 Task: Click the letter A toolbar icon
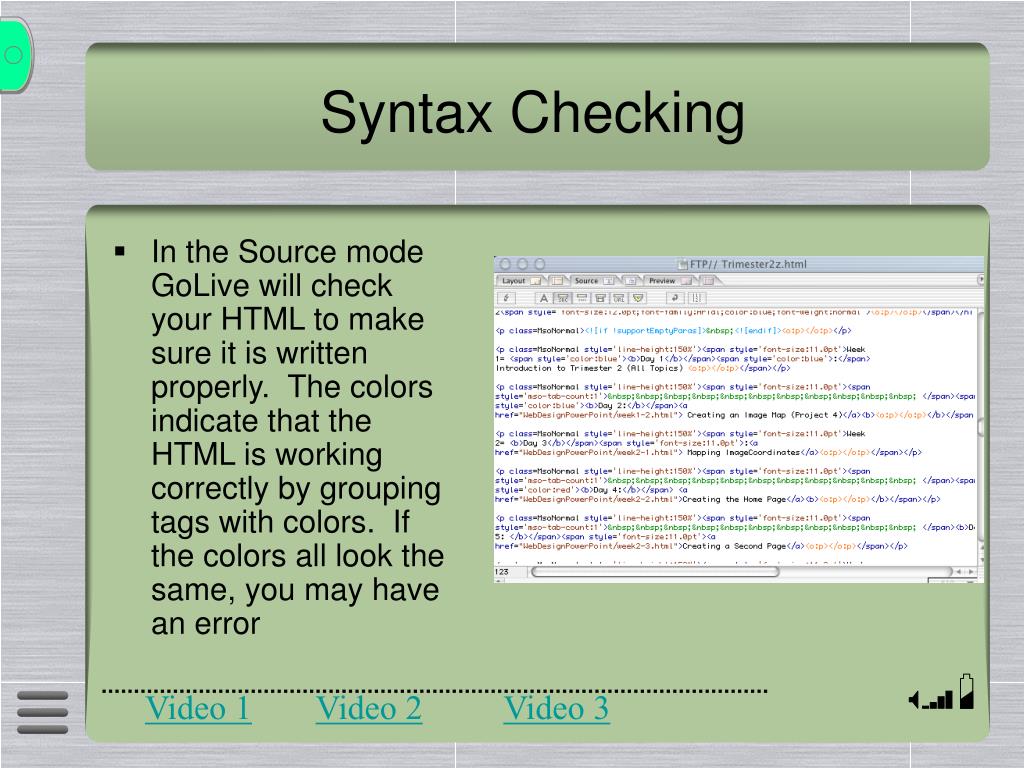[543, 298]
